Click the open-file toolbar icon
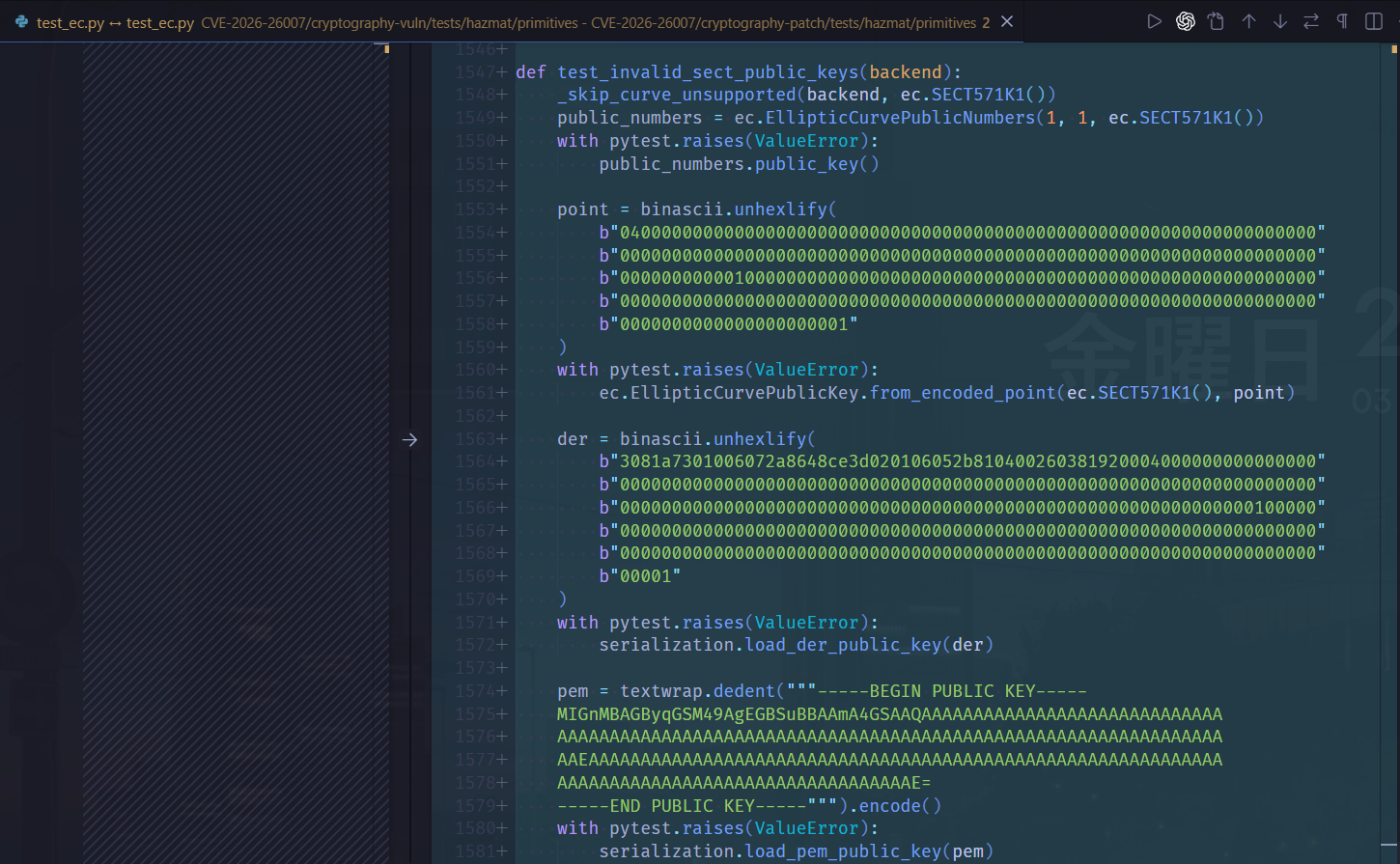The width and height of the screenshot is (1400, 864). (x=1216, y=20)
